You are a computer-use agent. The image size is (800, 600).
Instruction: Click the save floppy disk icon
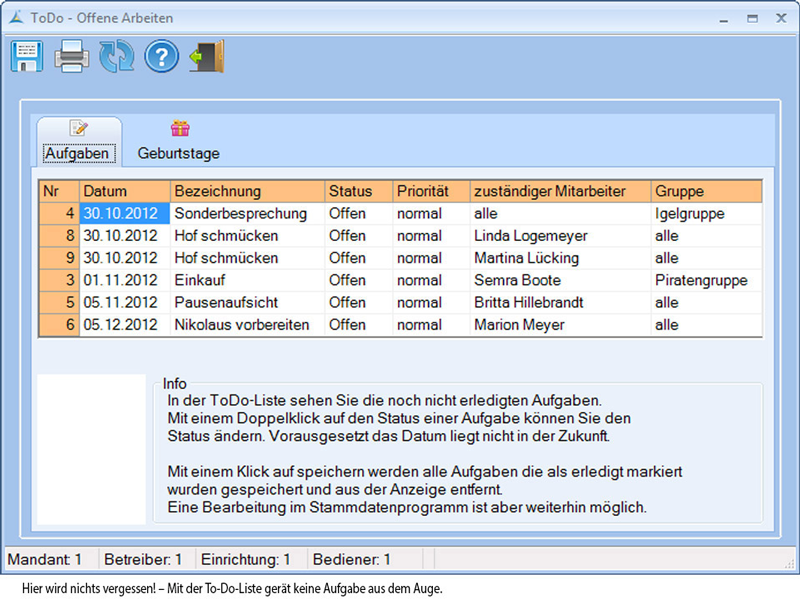(26, 56)
